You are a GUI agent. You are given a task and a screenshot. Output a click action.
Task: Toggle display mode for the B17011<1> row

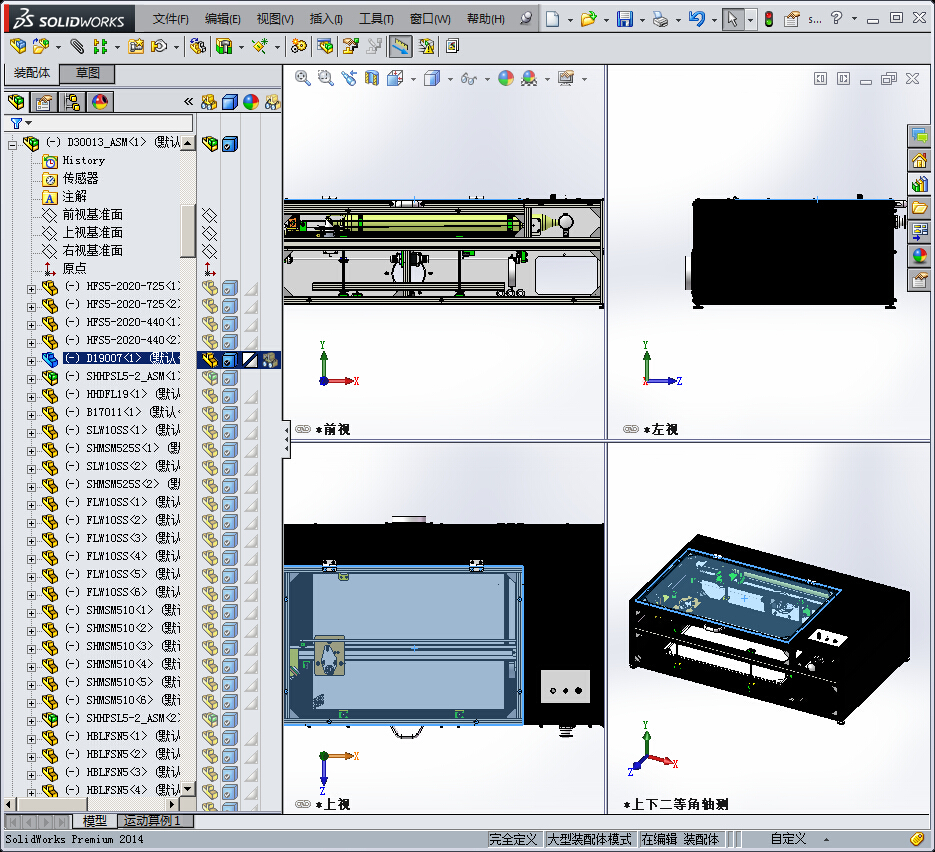(x=230, y=414)
